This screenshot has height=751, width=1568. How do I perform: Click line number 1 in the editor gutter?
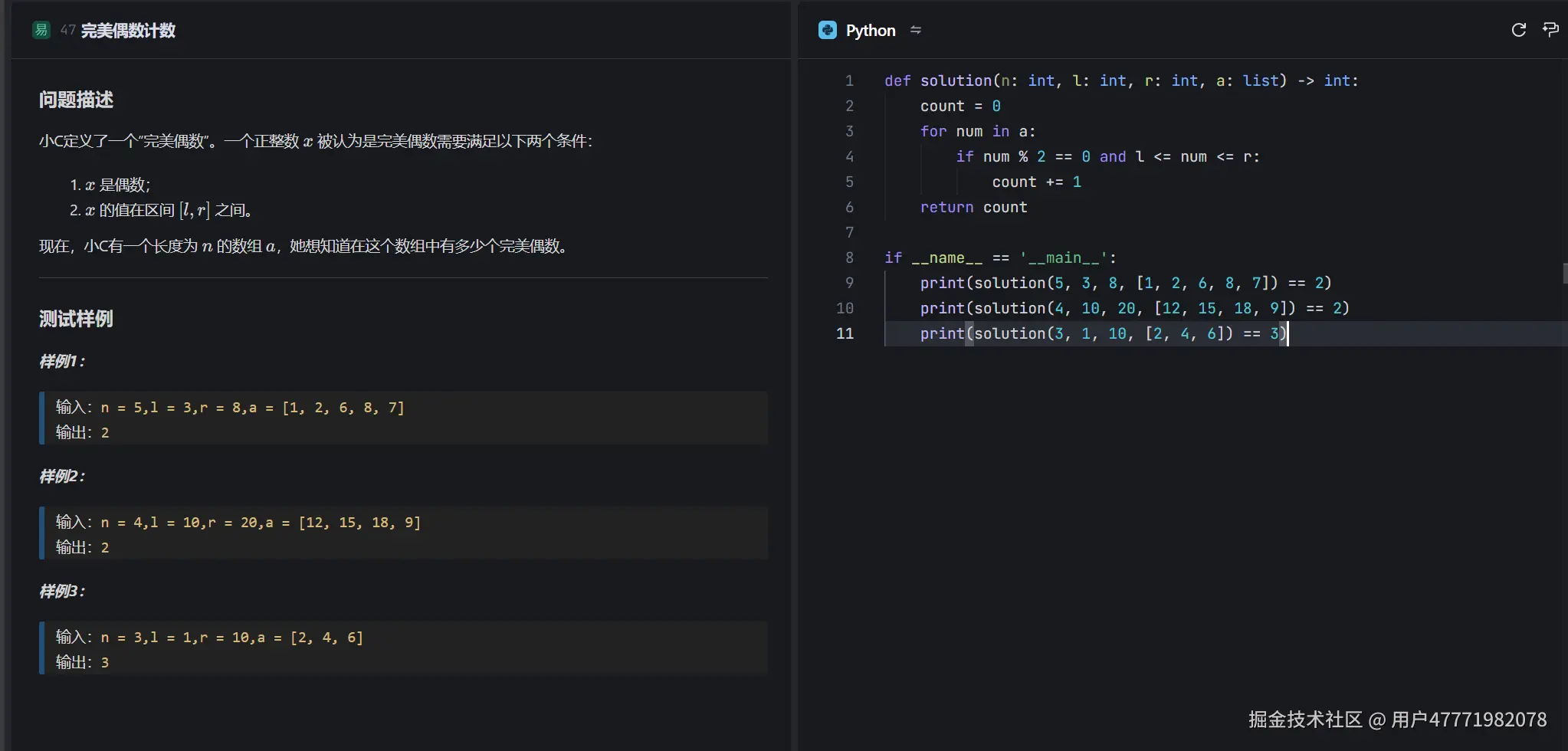click(849, 80)
